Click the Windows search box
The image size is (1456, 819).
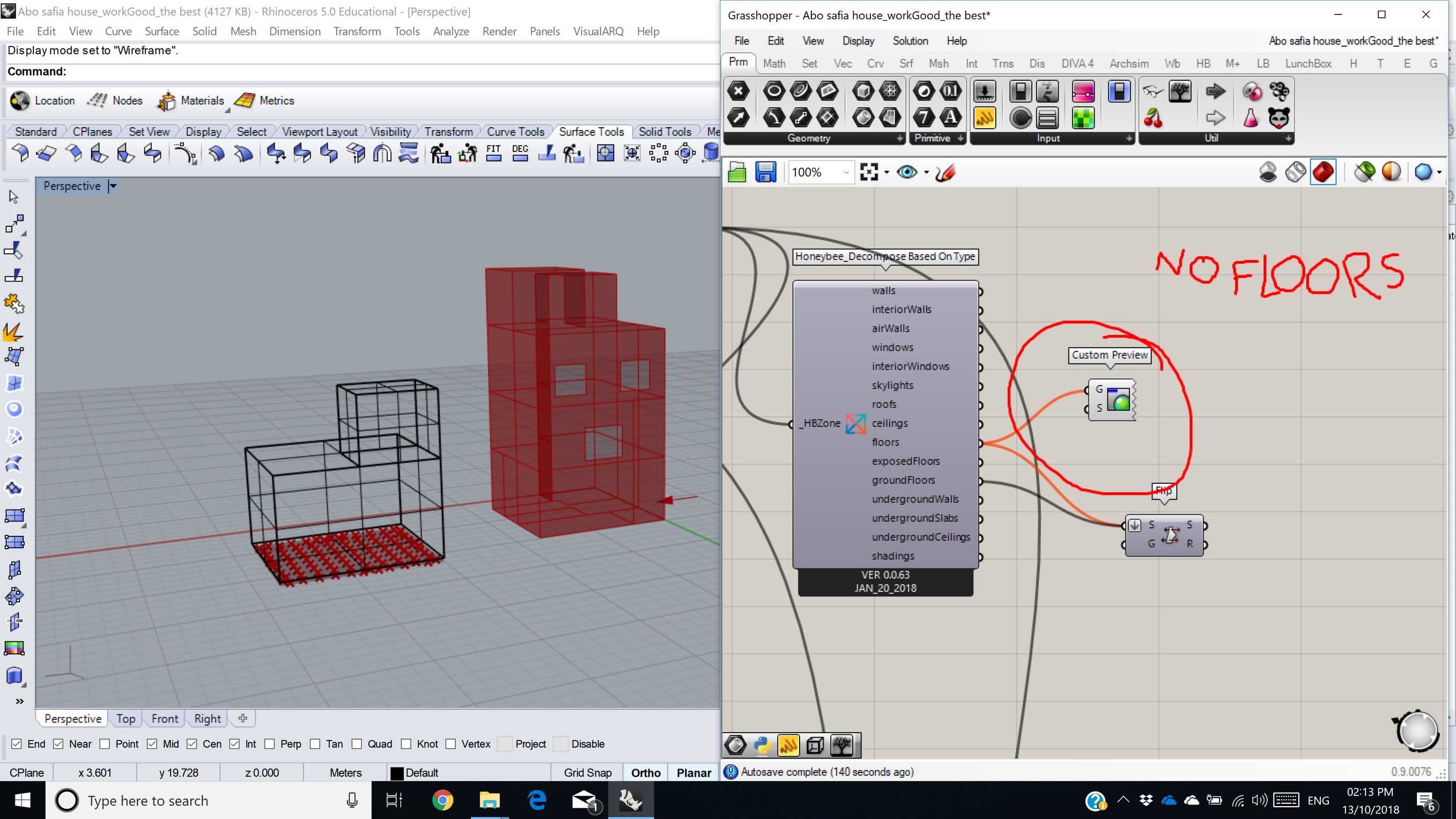[208, 800]
